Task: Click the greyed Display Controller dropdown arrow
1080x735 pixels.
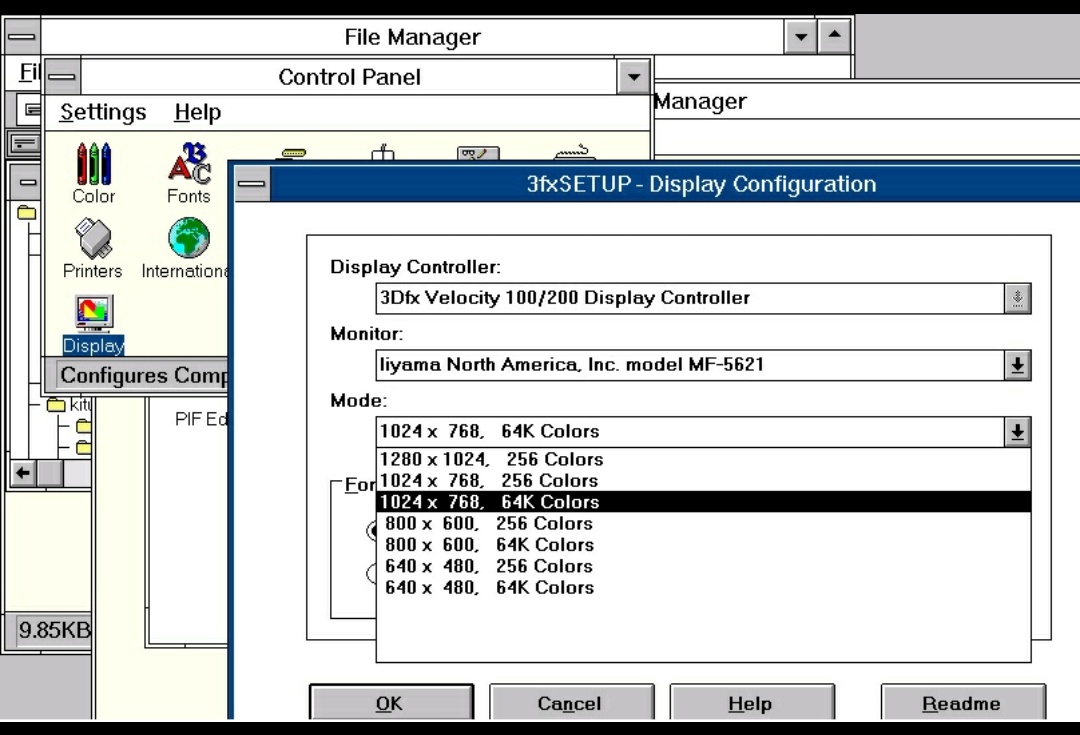Action: [x=1017, y=298]
